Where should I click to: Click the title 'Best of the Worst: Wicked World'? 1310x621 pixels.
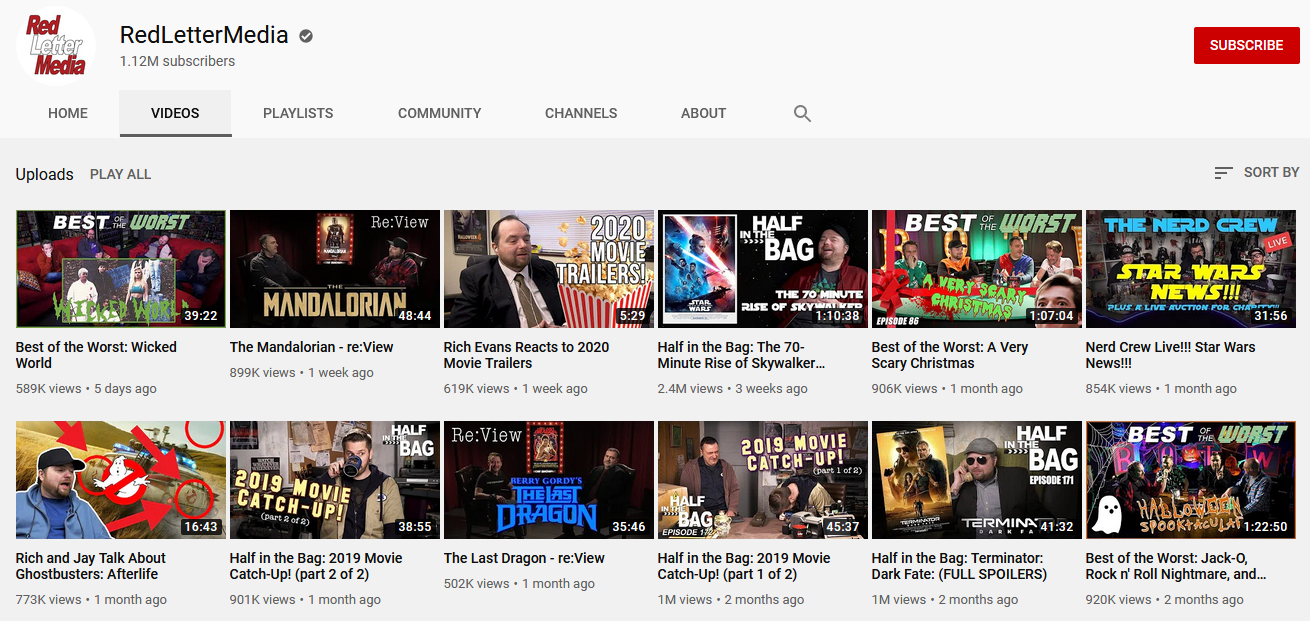point(96,355)
